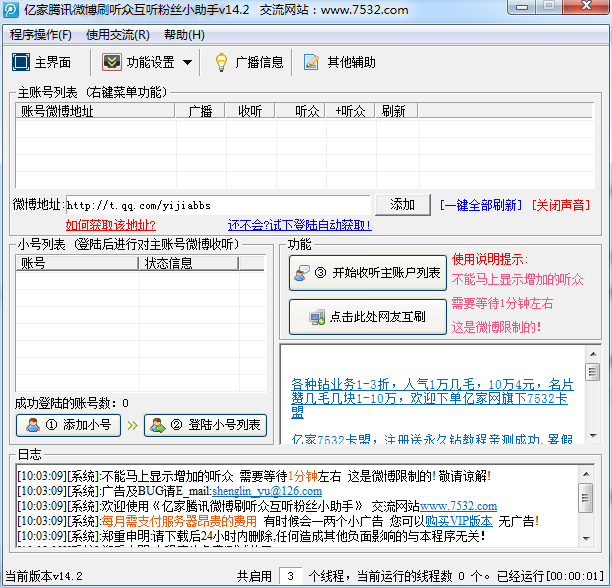Open the 如何获取该地址? link
This screenshot has height=588, width=612.
(110, 225)
